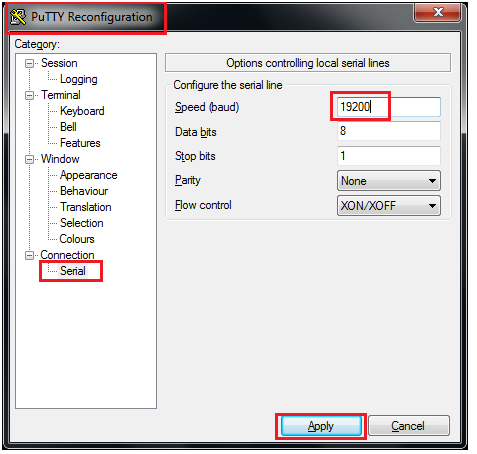
Task: Open the Appearance category
Action: [89, 175]
